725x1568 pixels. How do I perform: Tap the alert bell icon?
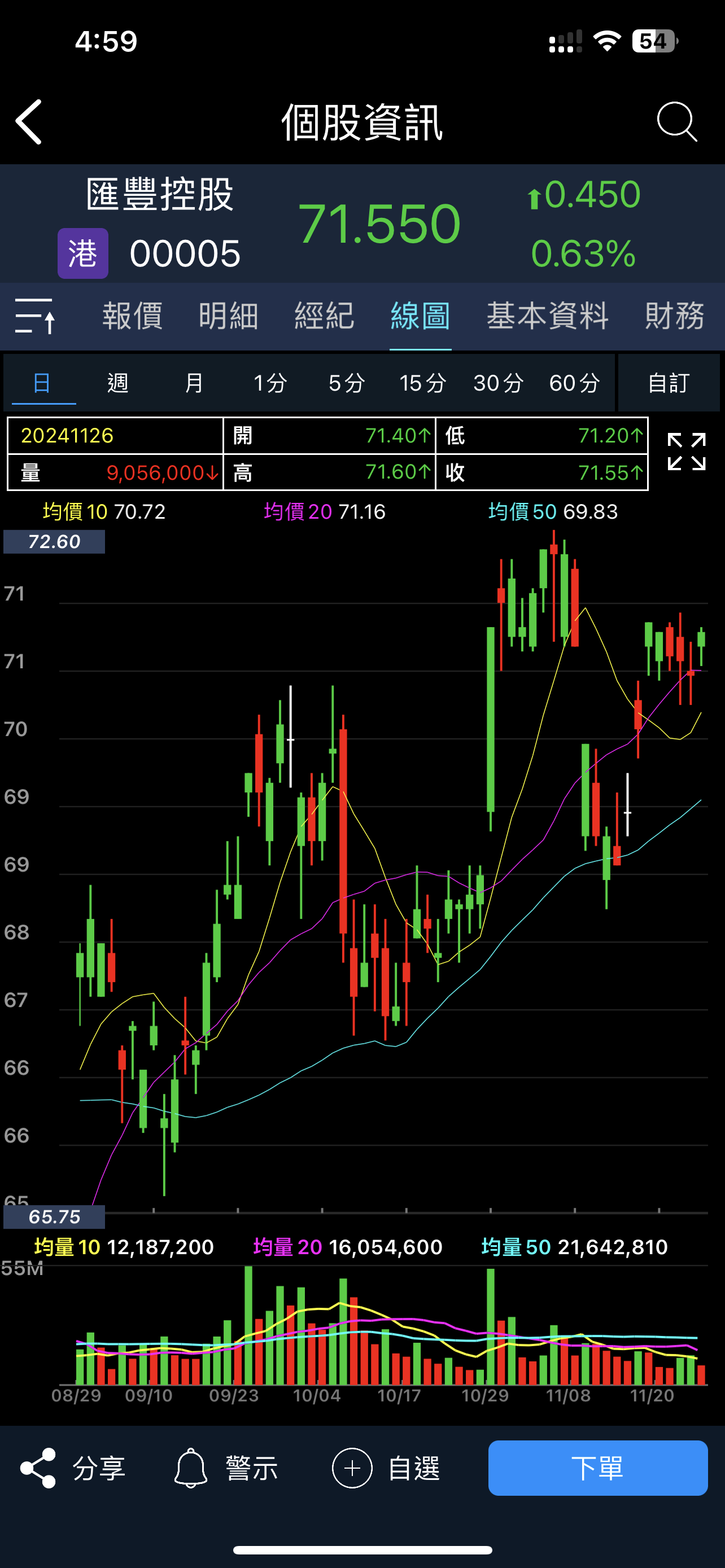[x=190, y=1468]
